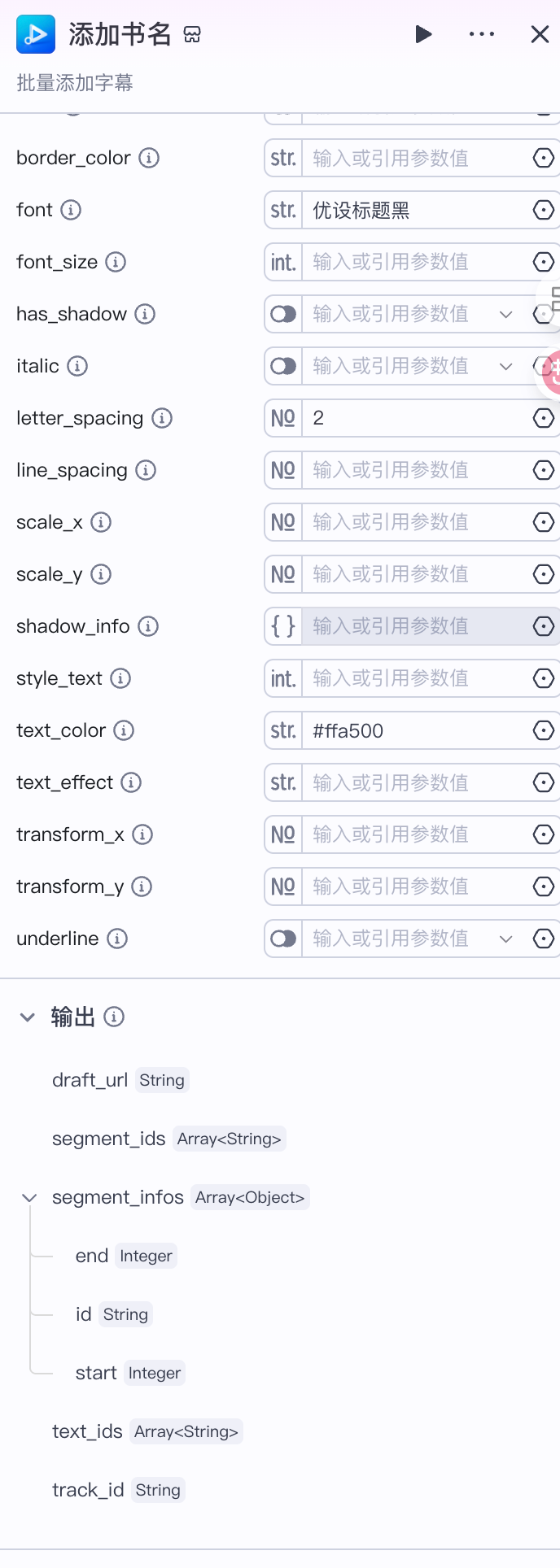Viewport: 560px width, 1568px height.
Task: Click the info icon beside the 输出 heading
Action: tap(115, 1017)
